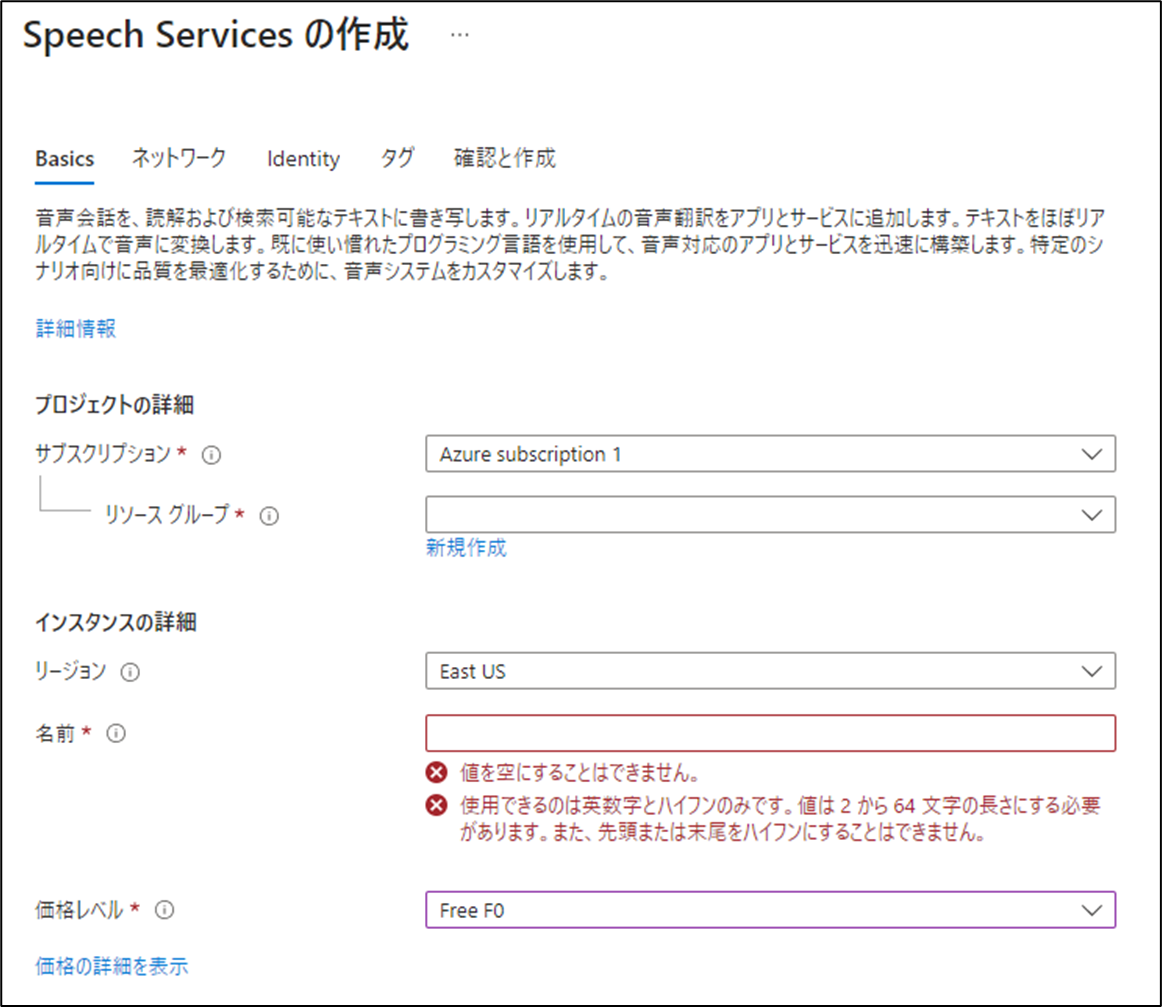Open the East US region dropdown
Viewport: 1162px width, 1007px height.
coord(770,671)
